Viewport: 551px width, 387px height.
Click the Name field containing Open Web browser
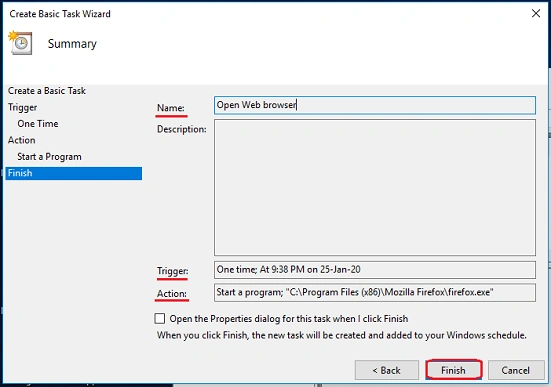(375, 105)
